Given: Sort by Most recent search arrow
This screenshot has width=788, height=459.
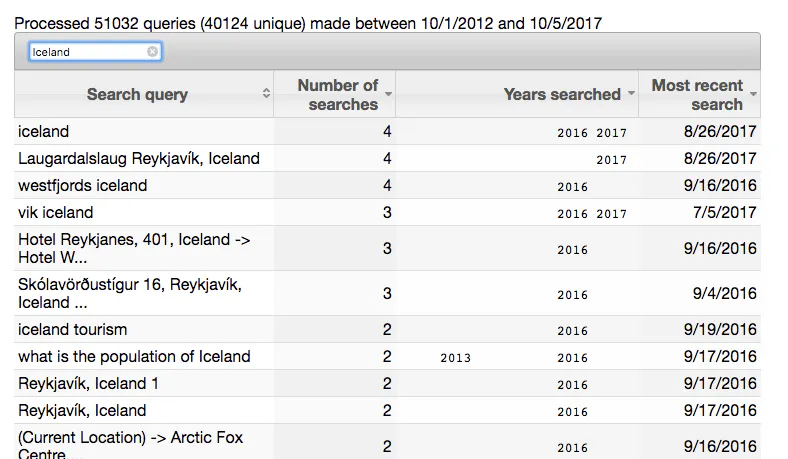Looking at the screenshot, I should pyautogui.click(x=753, y=94).
